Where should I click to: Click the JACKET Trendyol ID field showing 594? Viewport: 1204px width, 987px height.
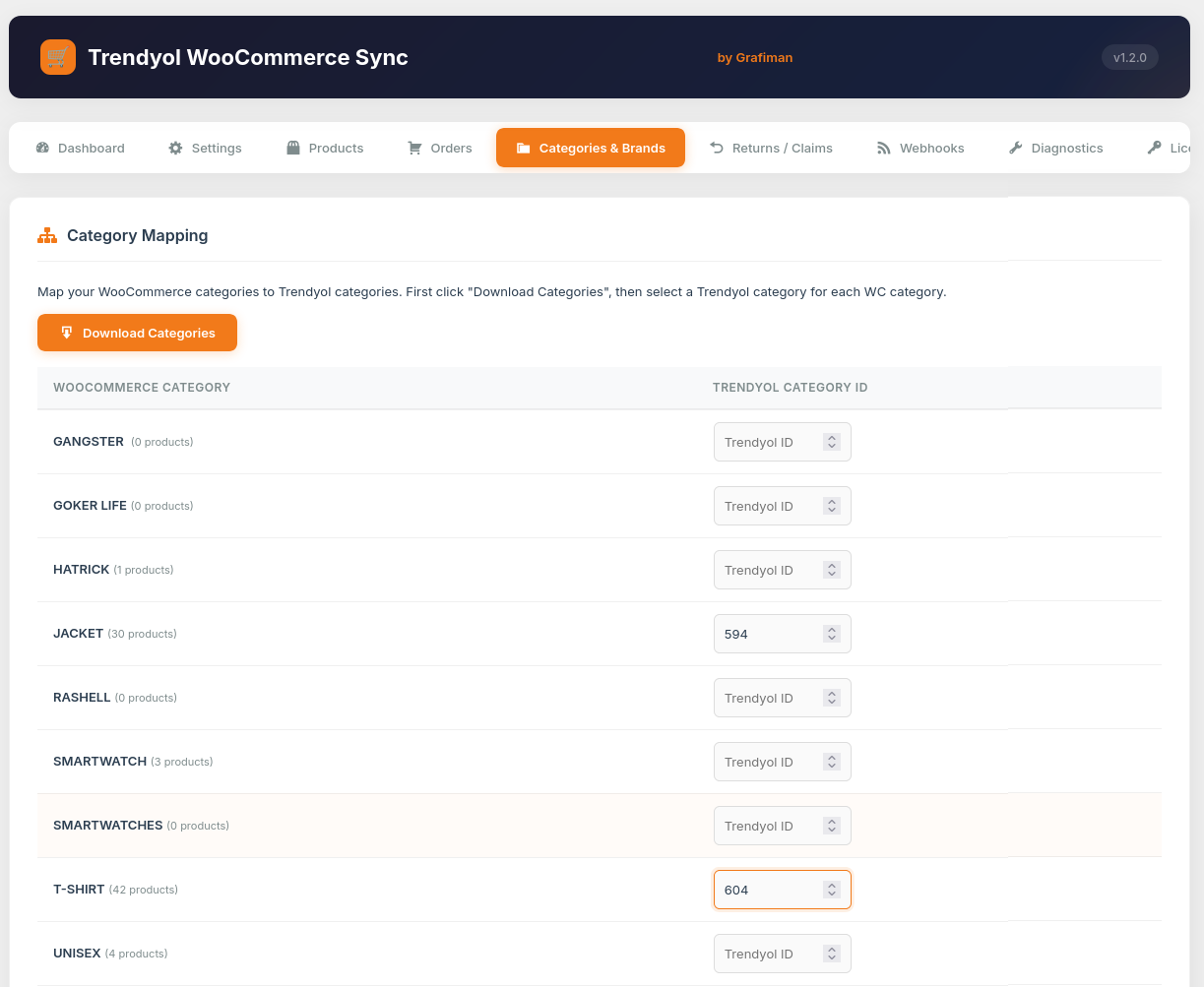(783, 634)
